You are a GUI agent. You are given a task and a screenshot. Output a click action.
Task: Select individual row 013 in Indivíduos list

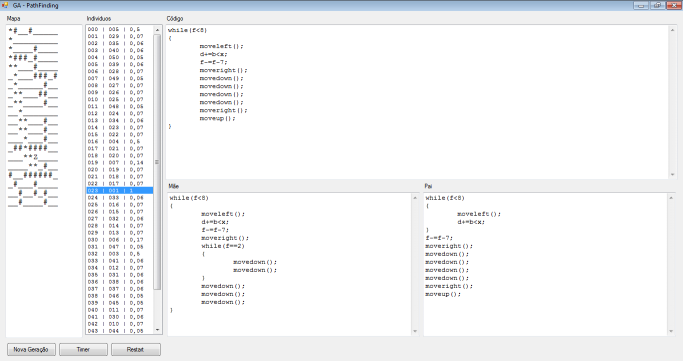(x=120, y=120)
